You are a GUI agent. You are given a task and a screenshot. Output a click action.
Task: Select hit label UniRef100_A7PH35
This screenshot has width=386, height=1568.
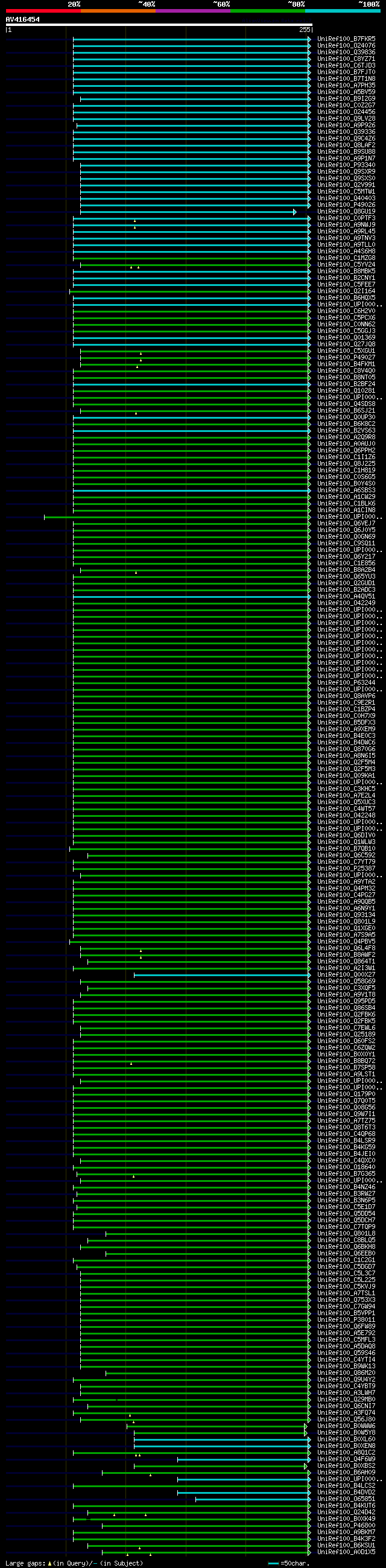point(346,86)
